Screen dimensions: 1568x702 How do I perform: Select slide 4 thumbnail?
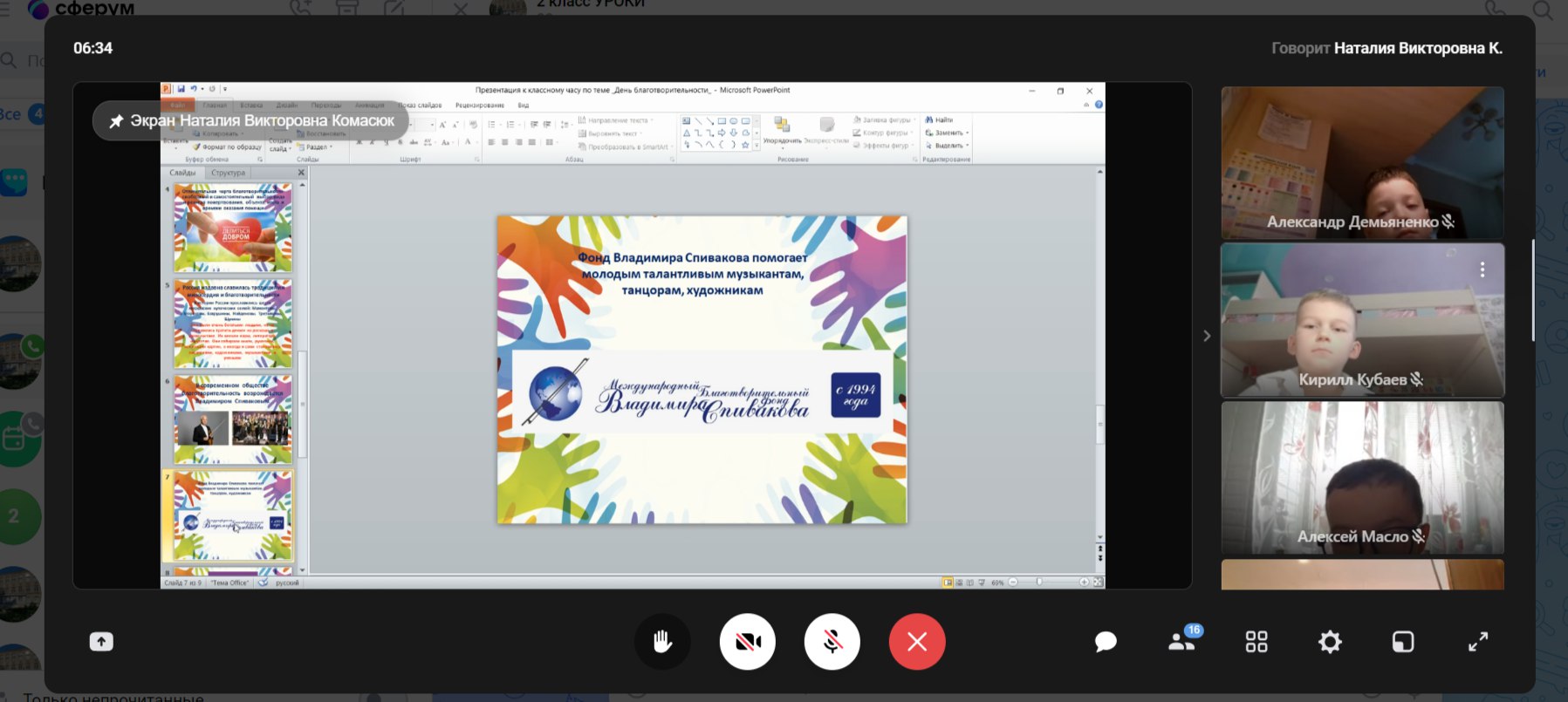(233, 228)
